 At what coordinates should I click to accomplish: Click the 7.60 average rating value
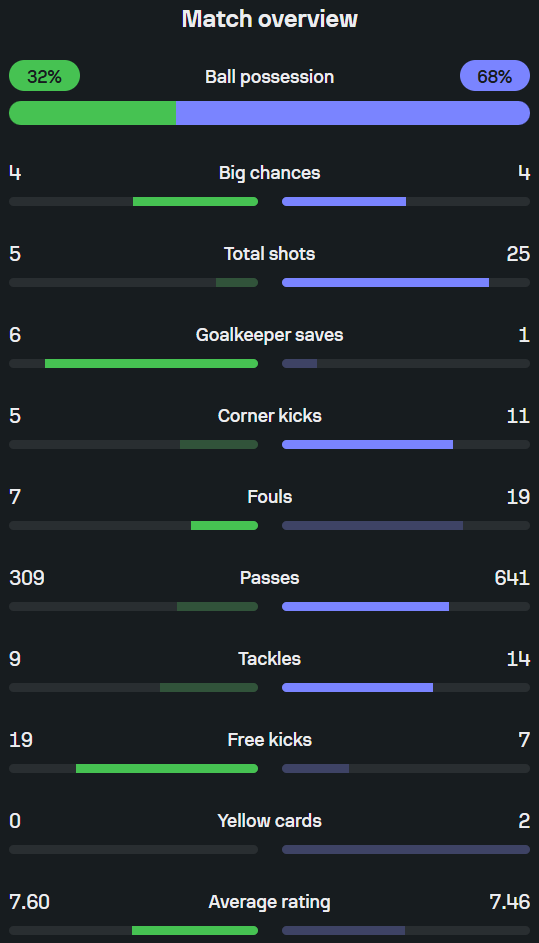(29, 902)
